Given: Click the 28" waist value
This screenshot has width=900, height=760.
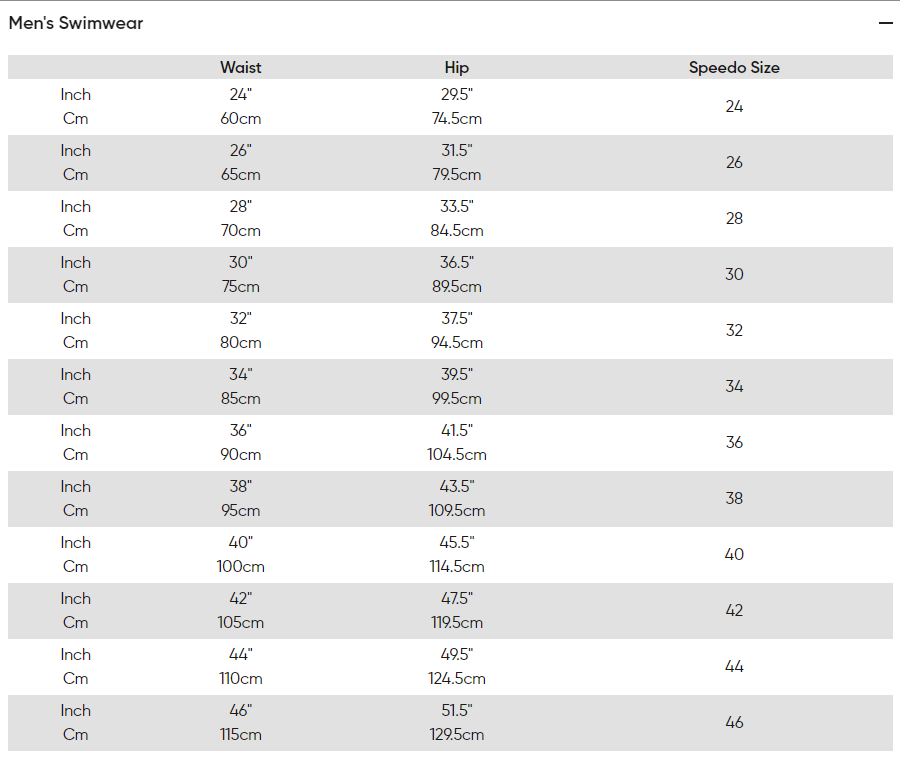Looking at the screenshot, I should 240,207.
